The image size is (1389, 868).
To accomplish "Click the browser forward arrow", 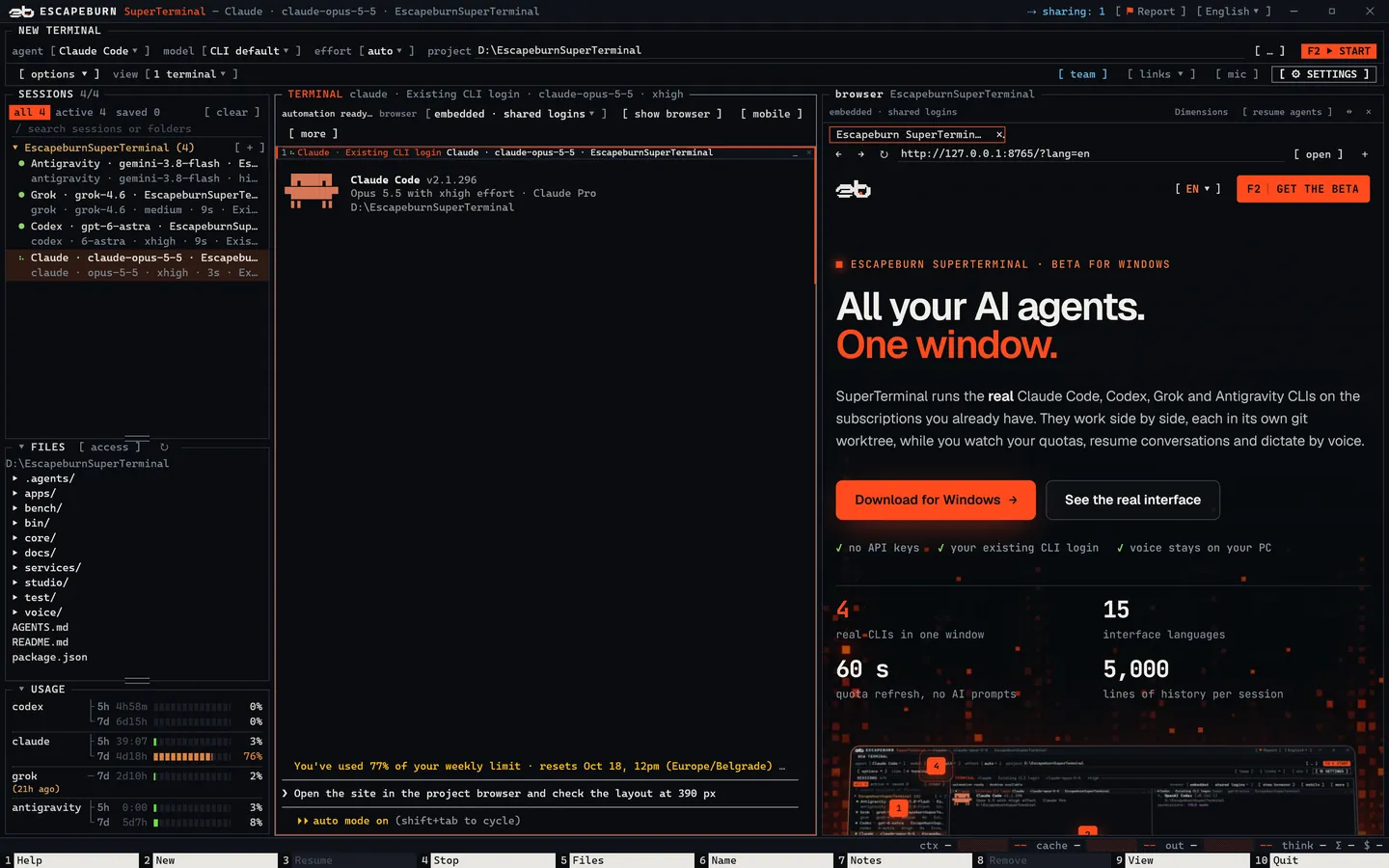I will 860,154.
